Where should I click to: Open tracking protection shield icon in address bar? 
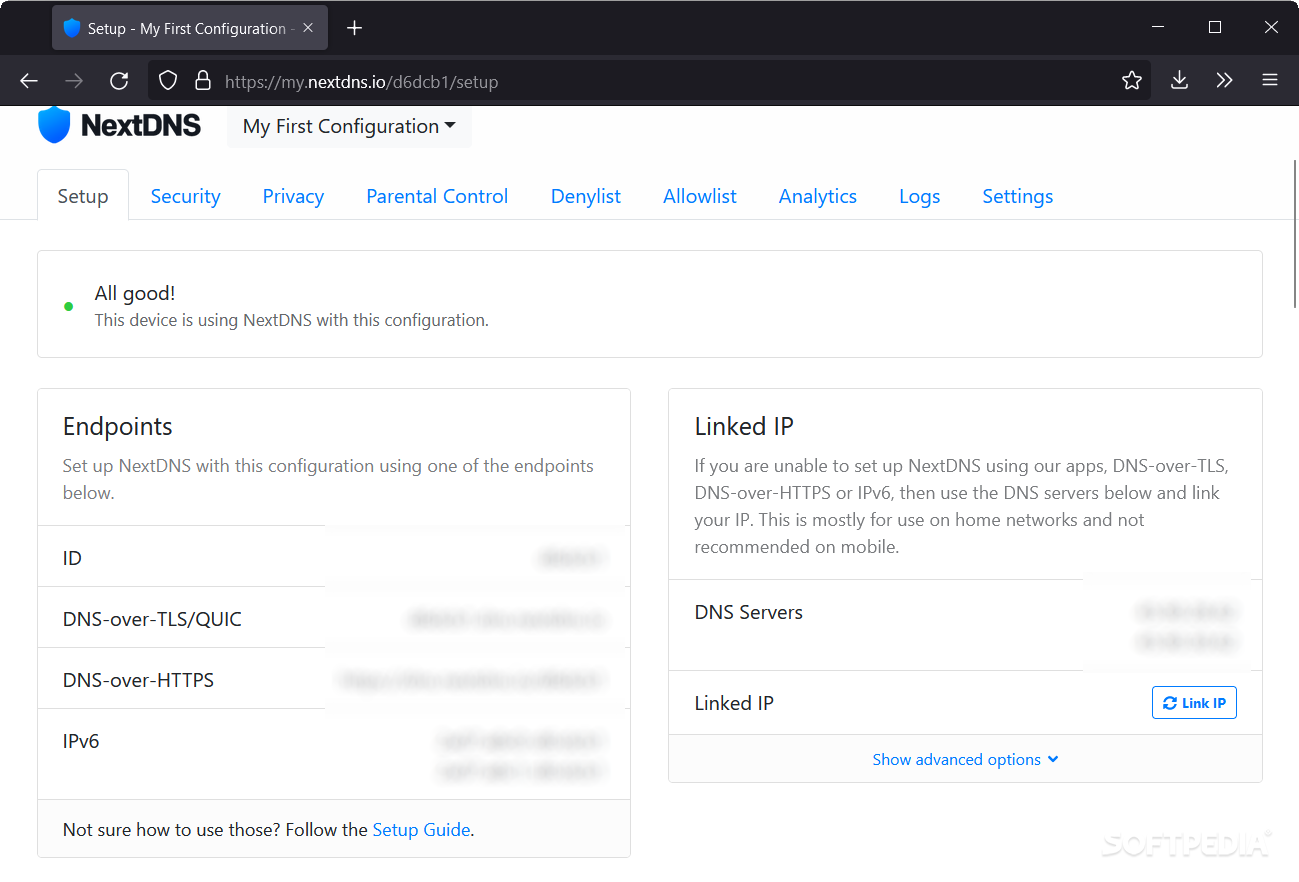point(168,81)
